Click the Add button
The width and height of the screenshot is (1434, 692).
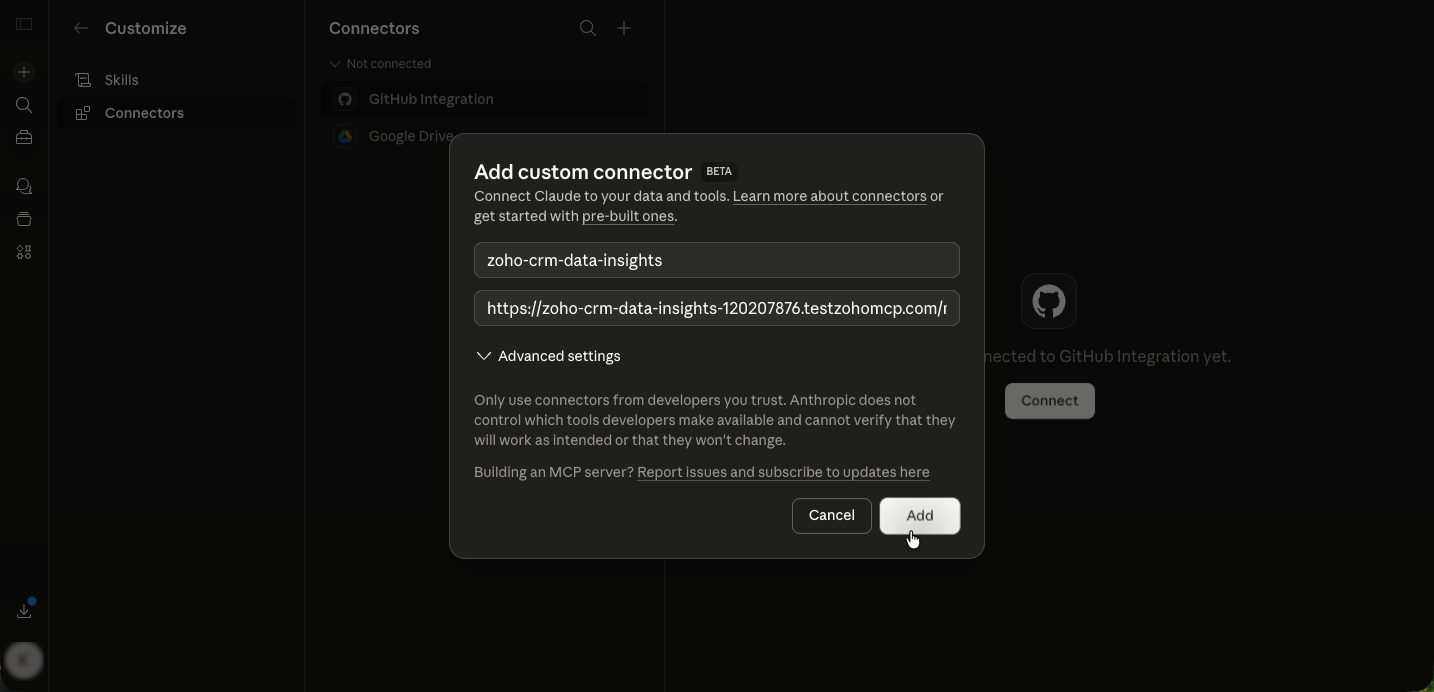click(x=920, y=516)
